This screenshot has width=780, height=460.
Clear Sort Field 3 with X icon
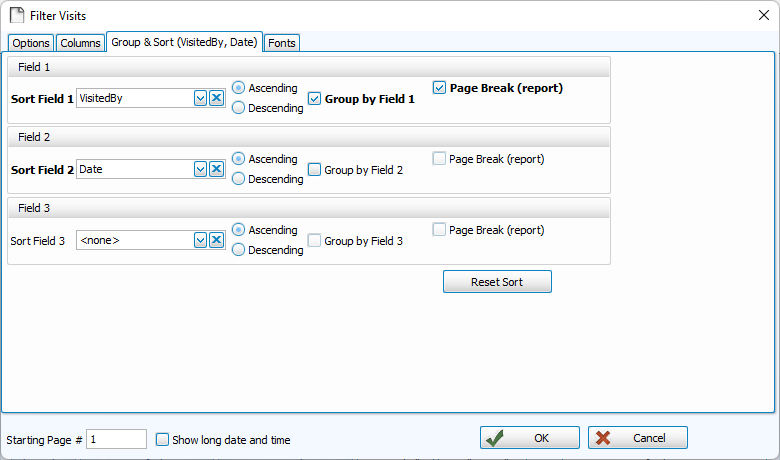coord(216,240)
